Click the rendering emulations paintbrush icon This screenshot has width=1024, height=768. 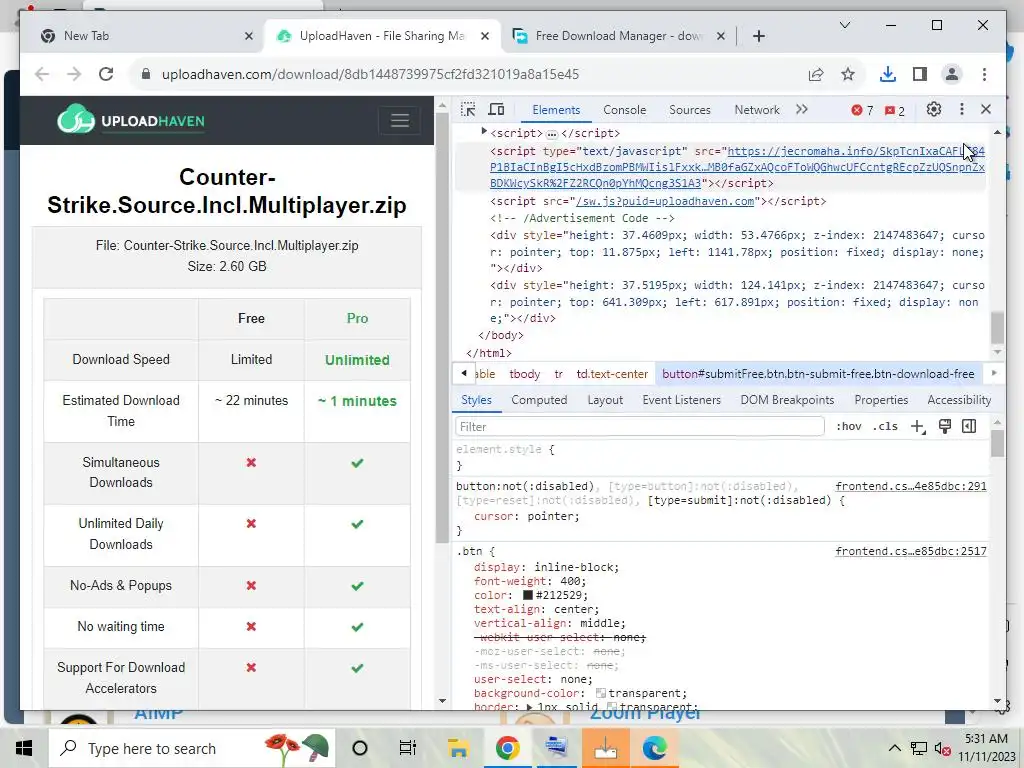[944, 426]
